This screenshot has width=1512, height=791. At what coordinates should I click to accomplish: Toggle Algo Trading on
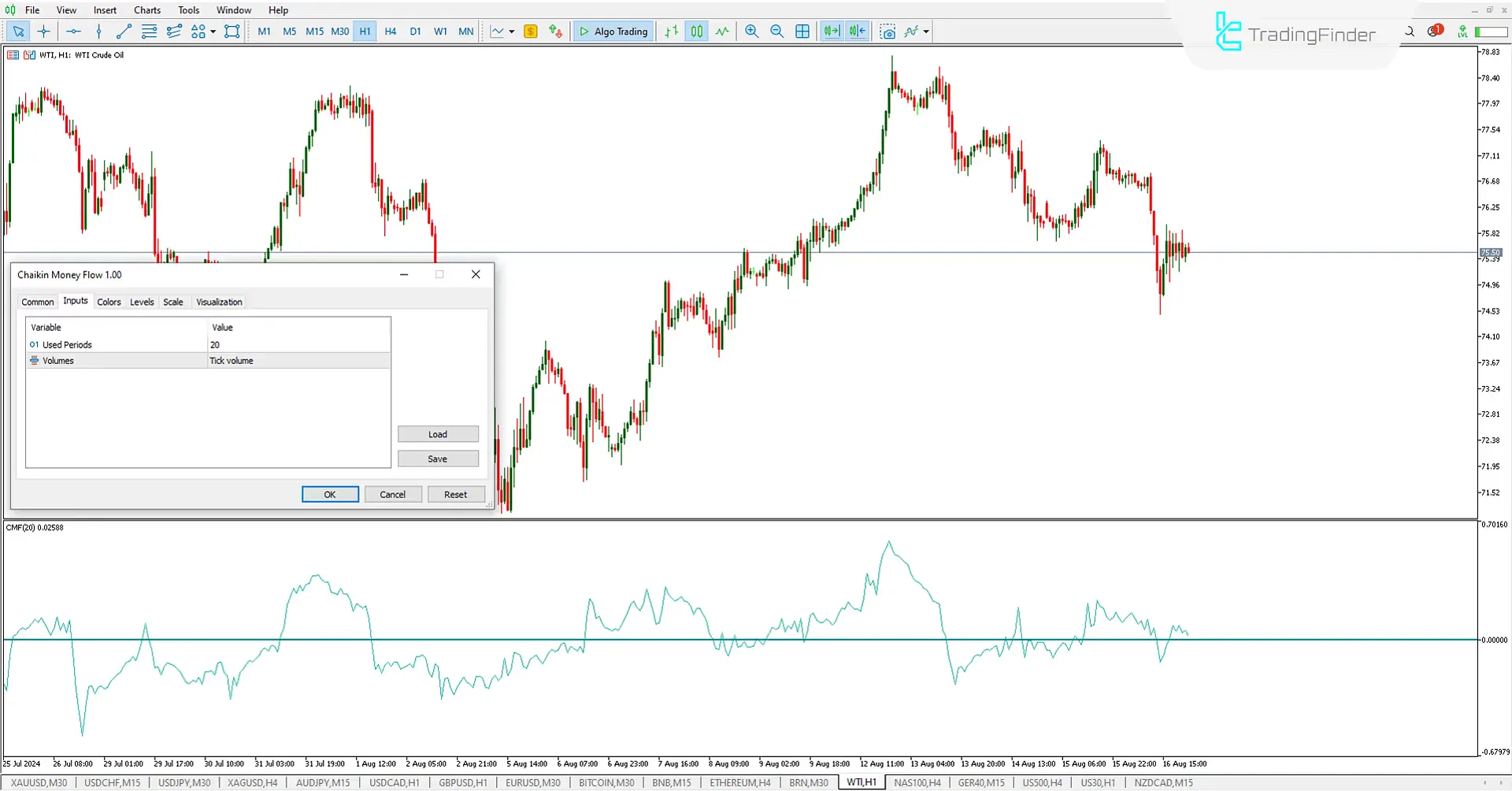point(613,32)
